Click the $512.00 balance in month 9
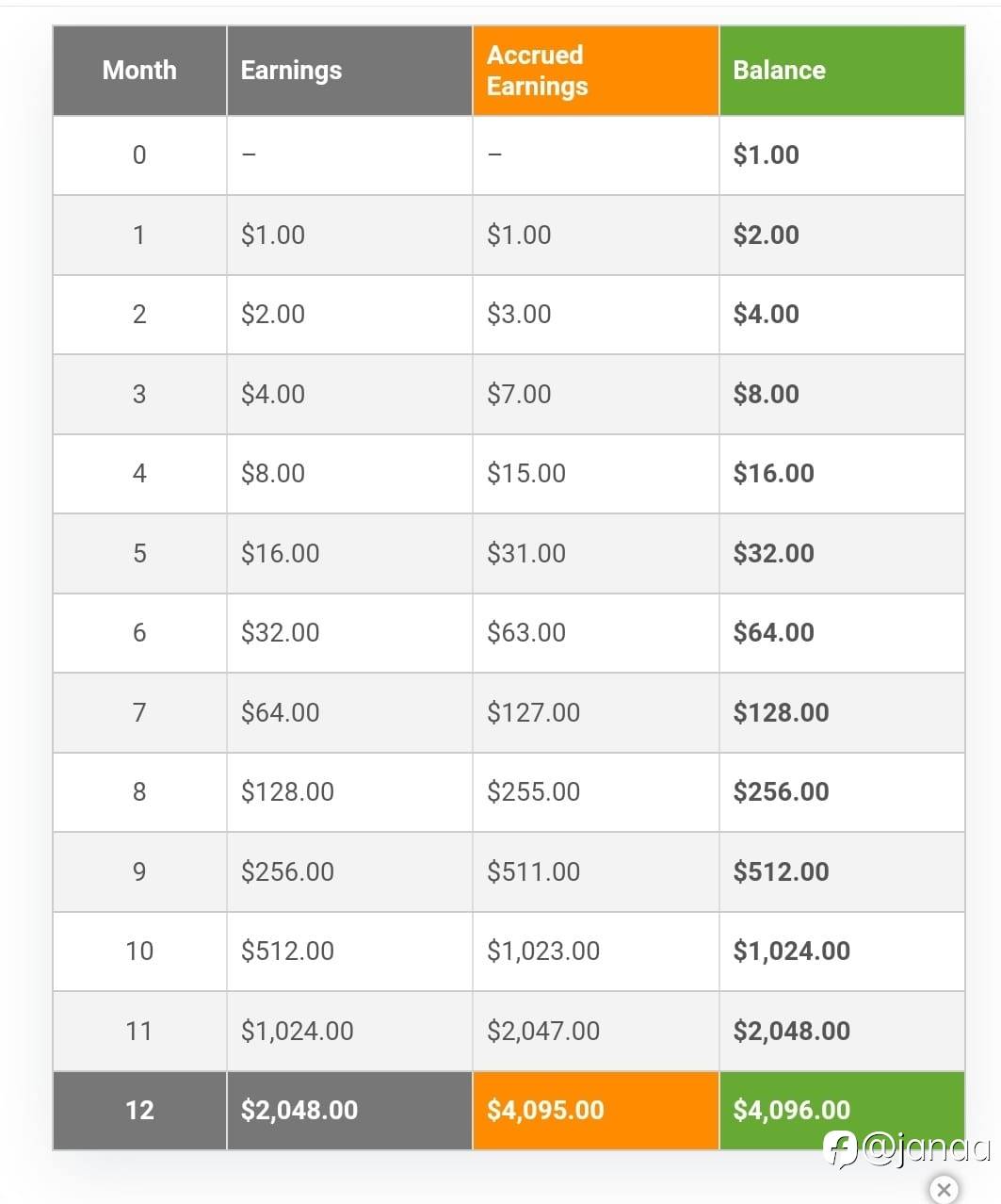This screenshot has height=1204, width=1001. tap(781, 871)
